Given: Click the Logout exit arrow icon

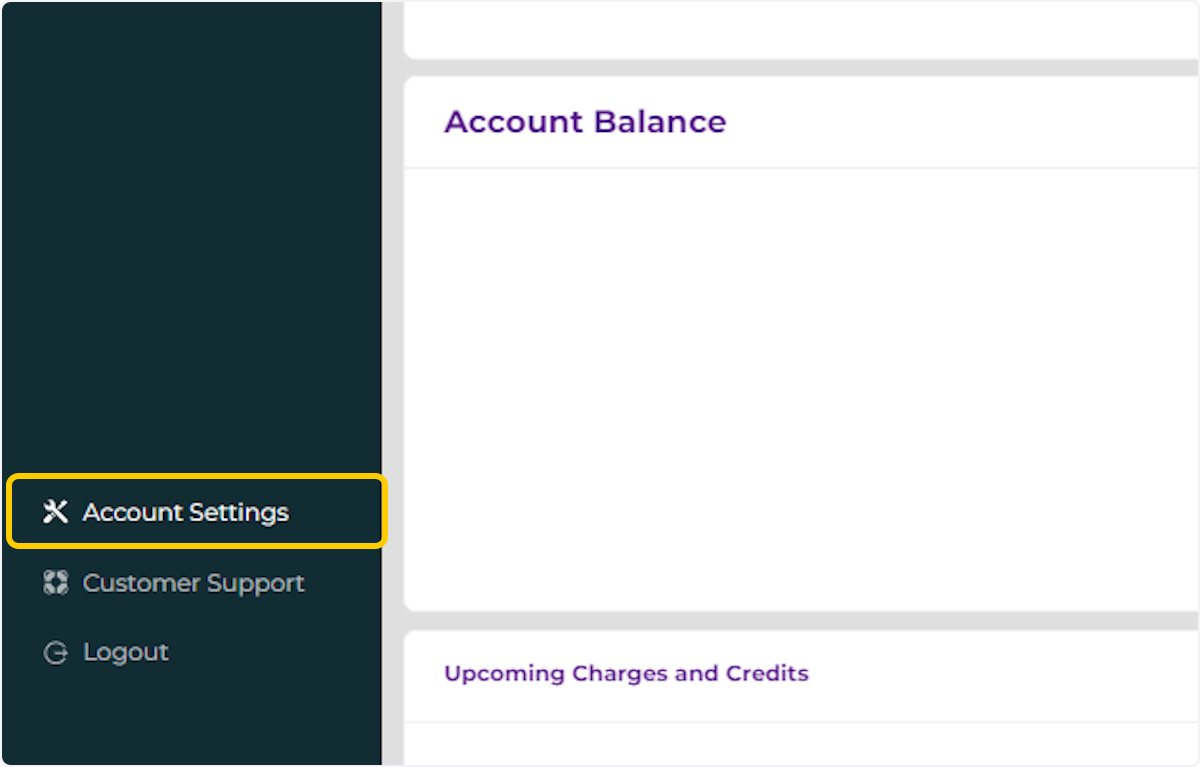Looking at the screenshot, I should (56, 651).
